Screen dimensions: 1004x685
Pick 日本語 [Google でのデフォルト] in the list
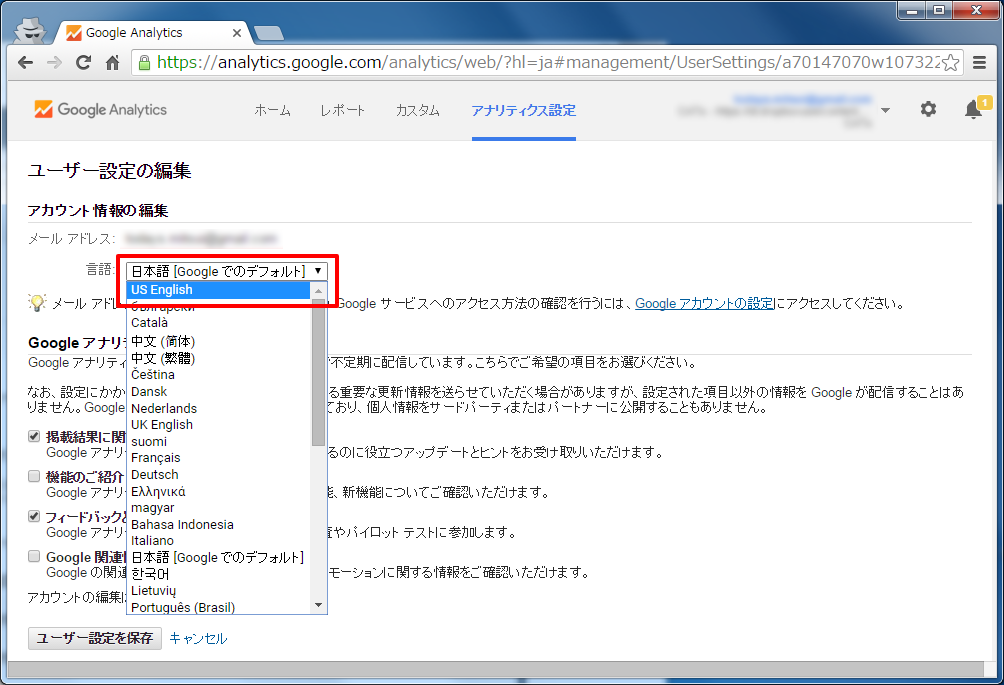(x=218, y=558)
